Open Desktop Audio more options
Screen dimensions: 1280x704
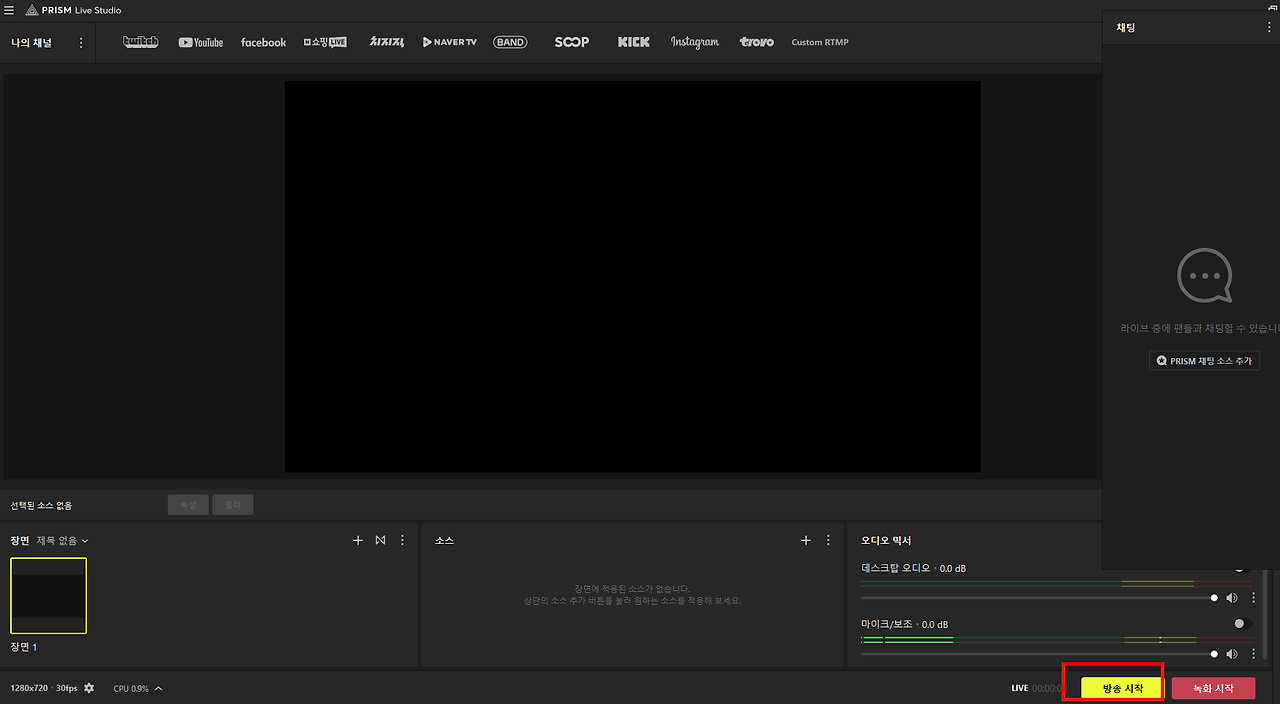(1253, 598)
